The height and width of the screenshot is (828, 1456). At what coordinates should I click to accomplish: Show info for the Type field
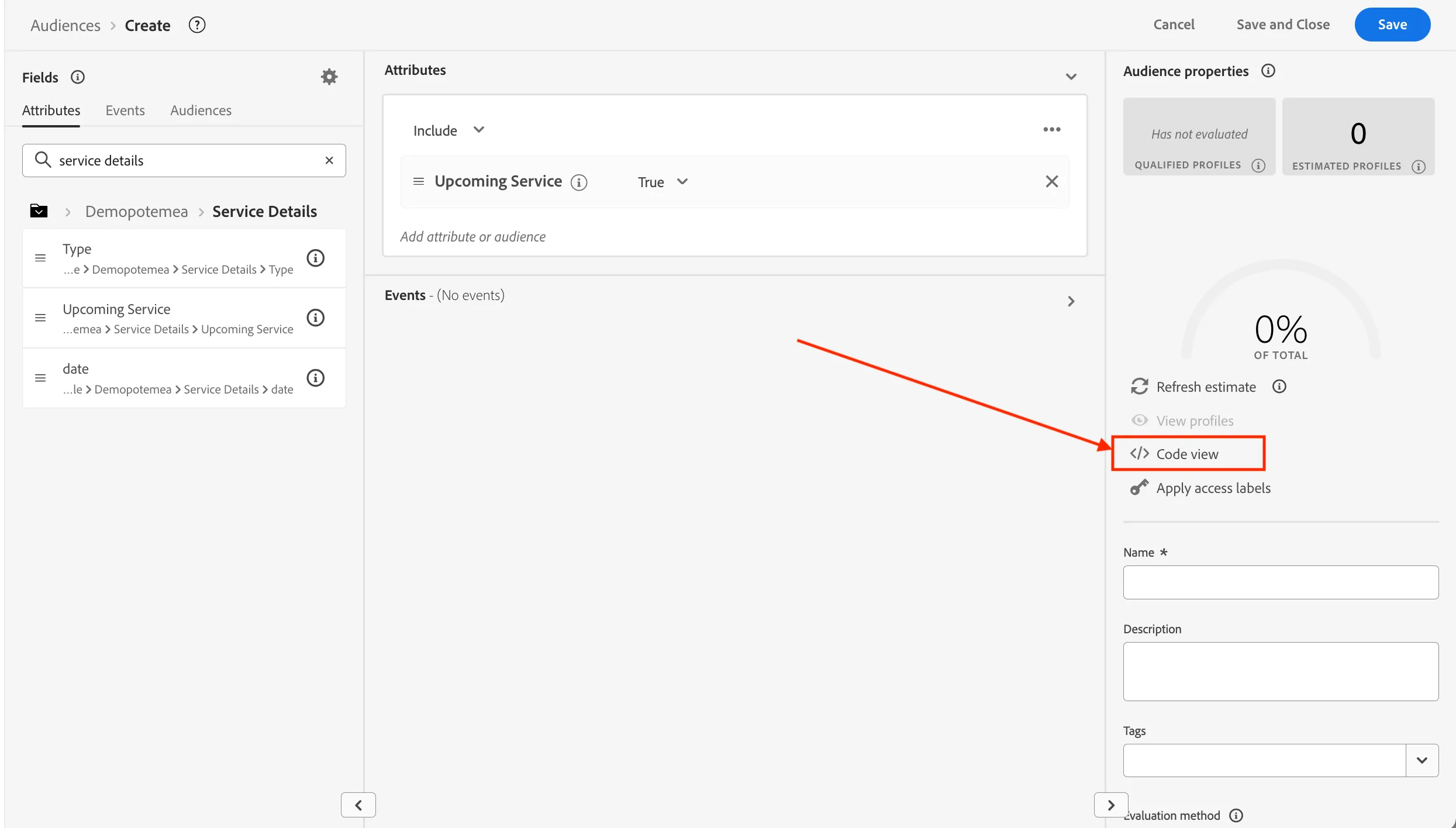tap(316, 258)
